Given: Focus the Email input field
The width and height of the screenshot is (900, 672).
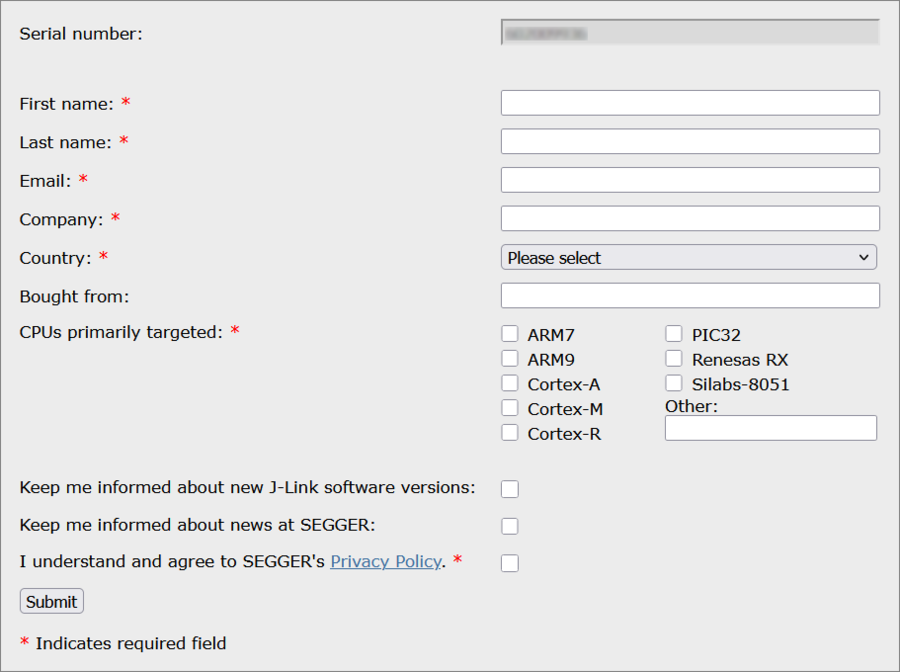Looking at the screenshot, I should 689,180.
